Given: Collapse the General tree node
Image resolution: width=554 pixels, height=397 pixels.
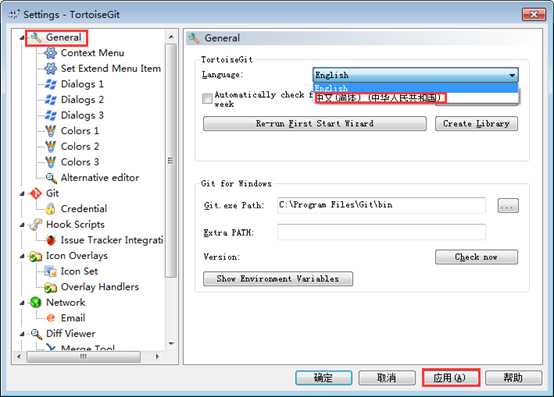Looking at the screenshot, I should click(x=22, y=37).
